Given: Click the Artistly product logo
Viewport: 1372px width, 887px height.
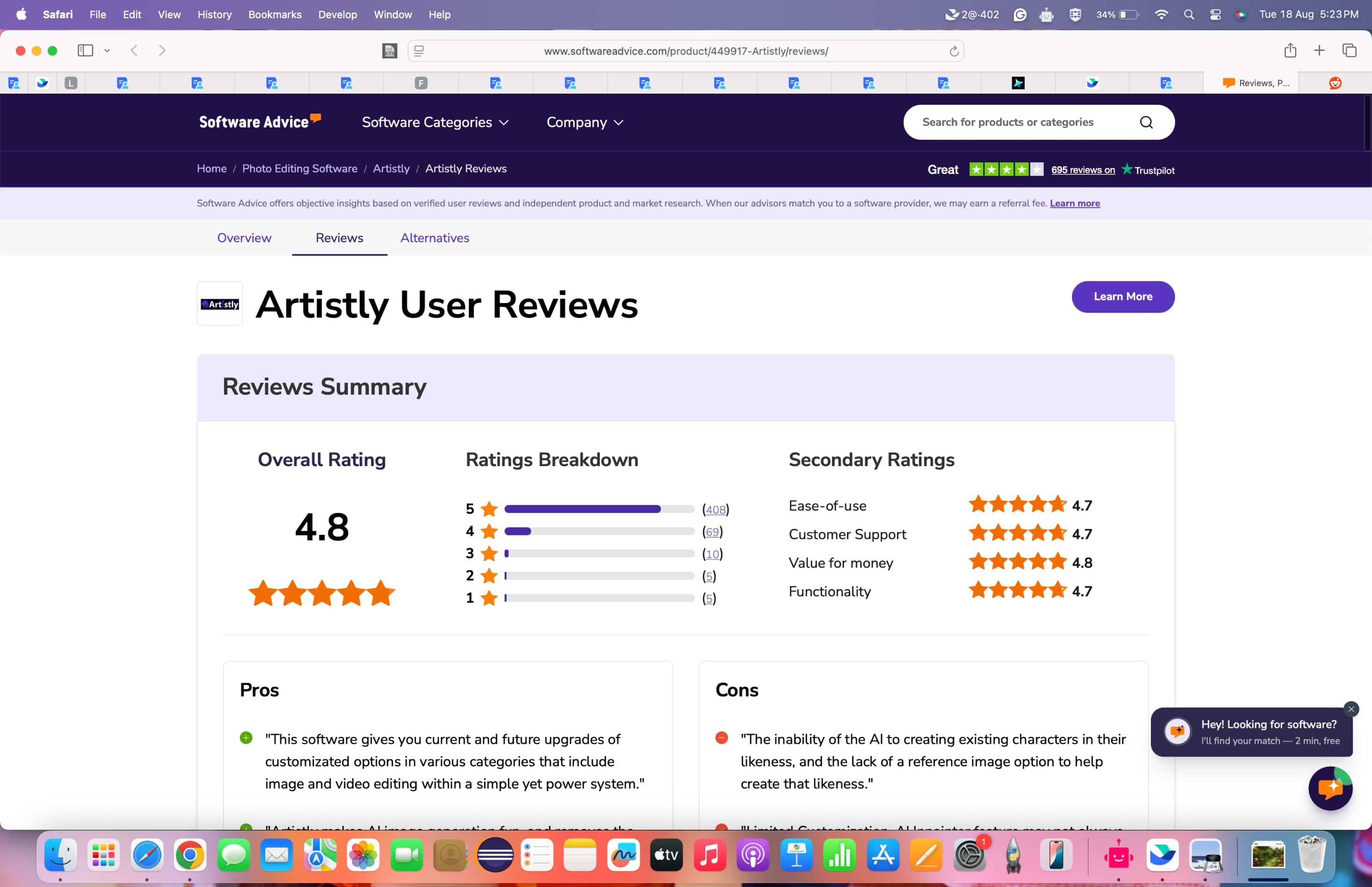Looking at the screenshot, I should 219,303.
